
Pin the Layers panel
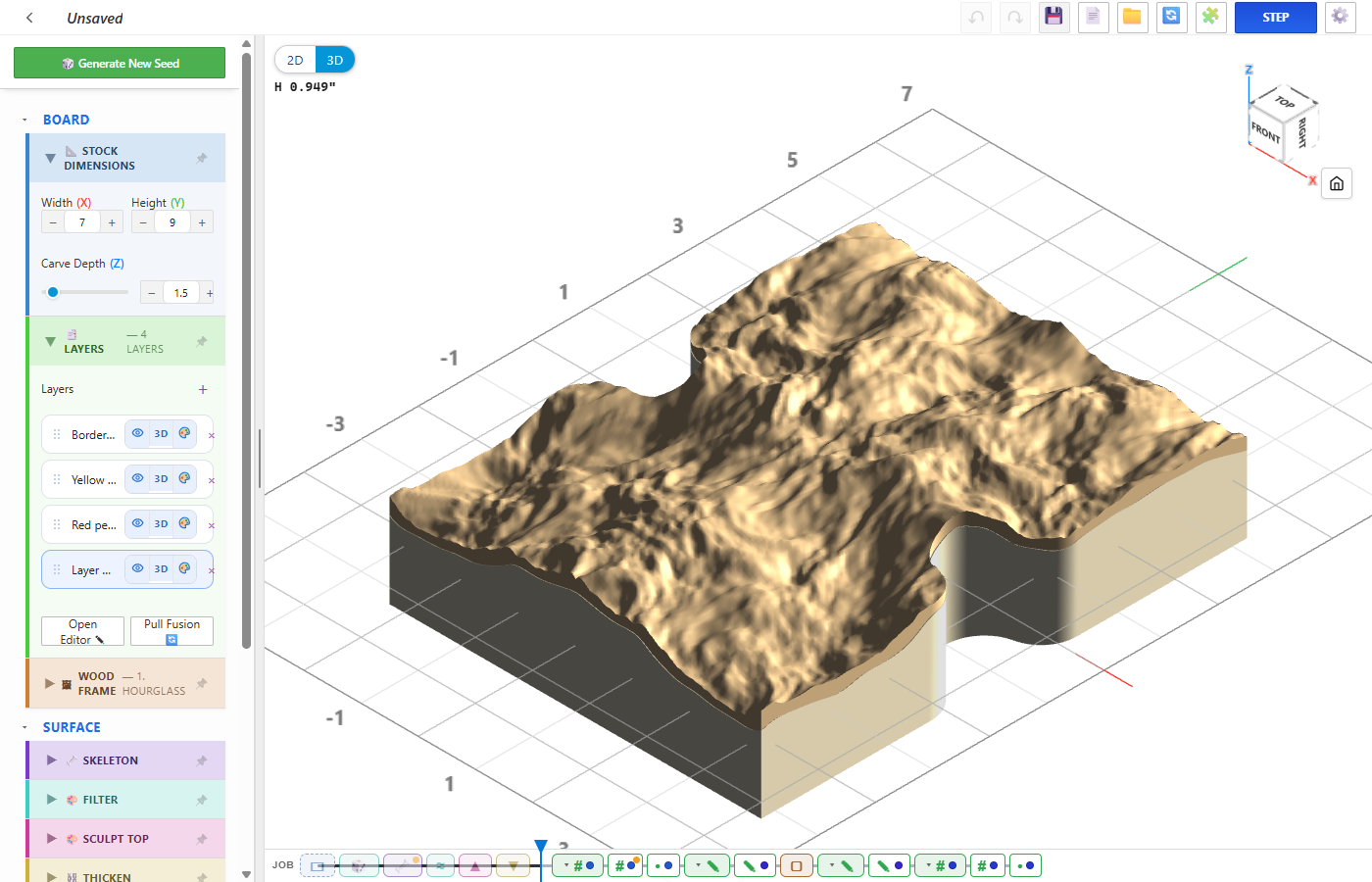click(x=202, y=341)
